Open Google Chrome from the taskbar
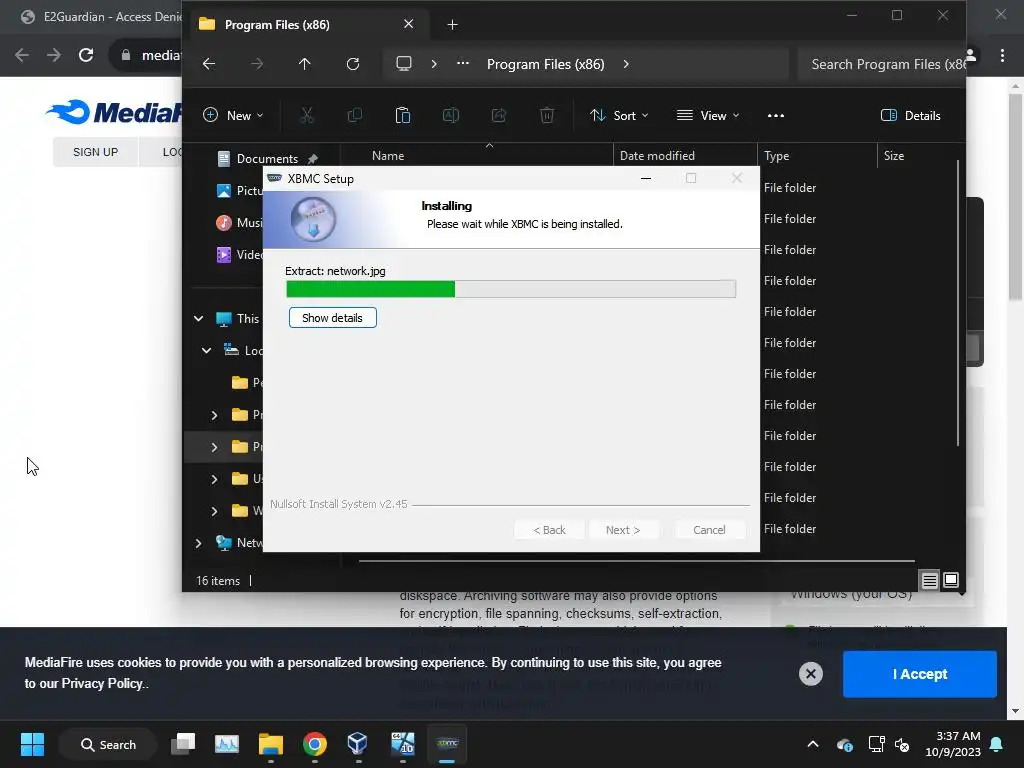Screen dimensions: 1024x768 click(315, 744)
